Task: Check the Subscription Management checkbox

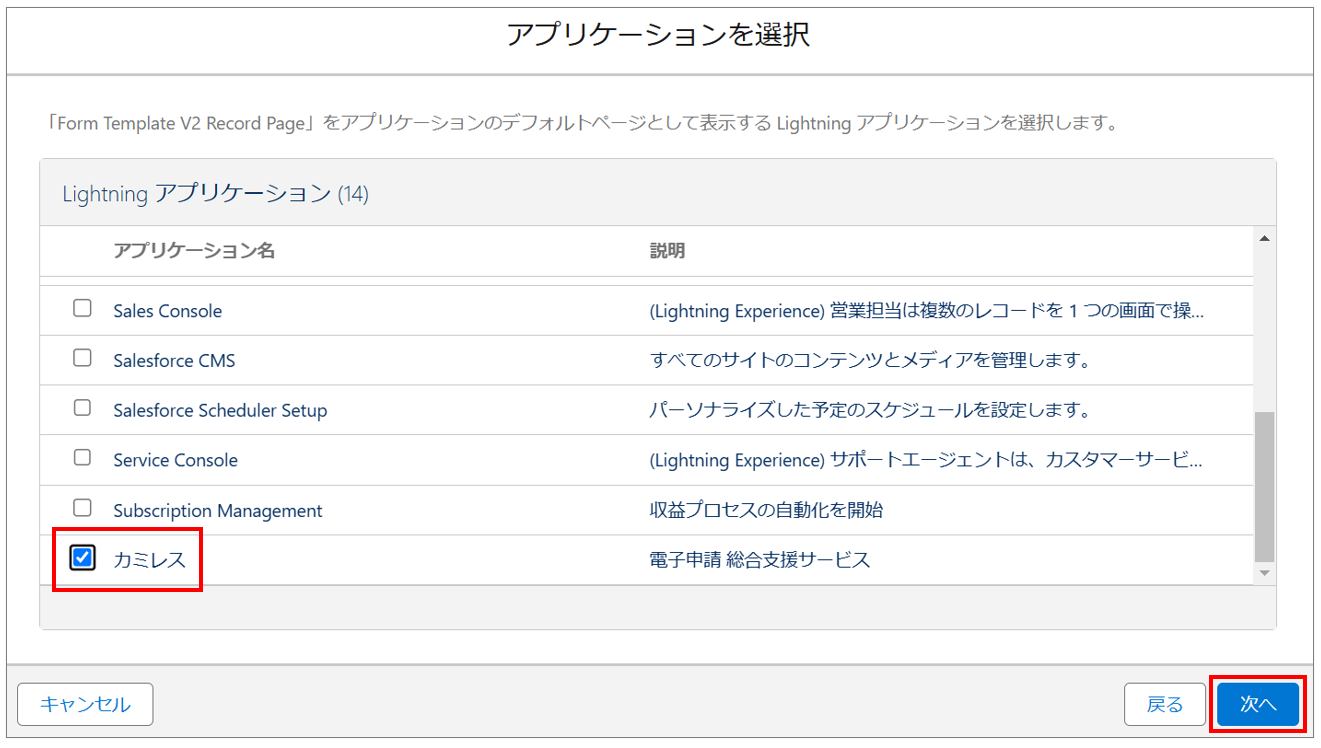Action: [x=83, y=508]
